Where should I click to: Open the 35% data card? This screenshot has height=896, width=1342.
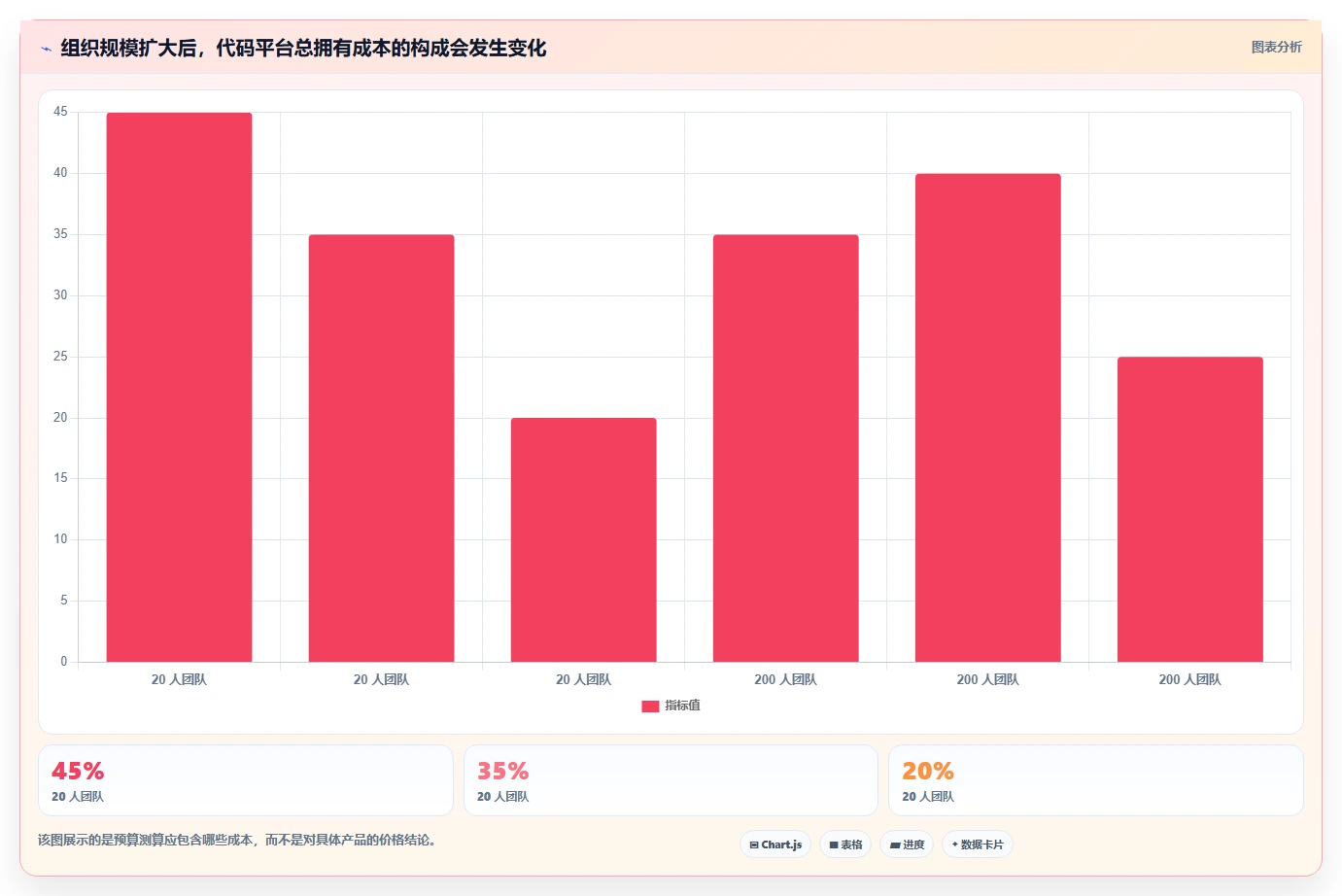(671, 780)
